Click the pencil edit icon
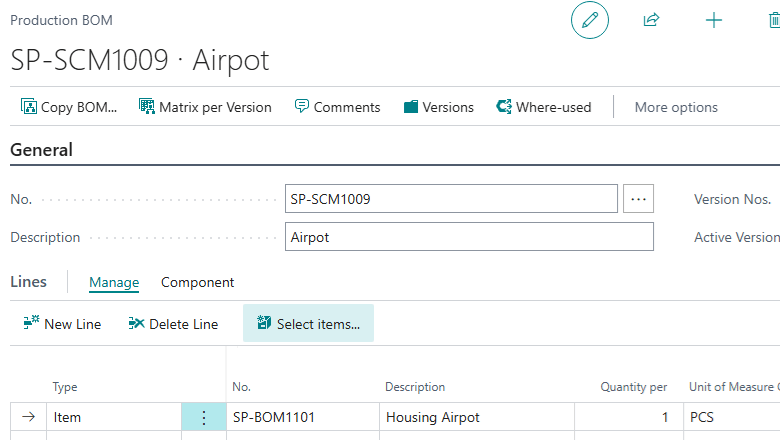The height and width of the screenshot is (440, 780). (x=590, y=20)
